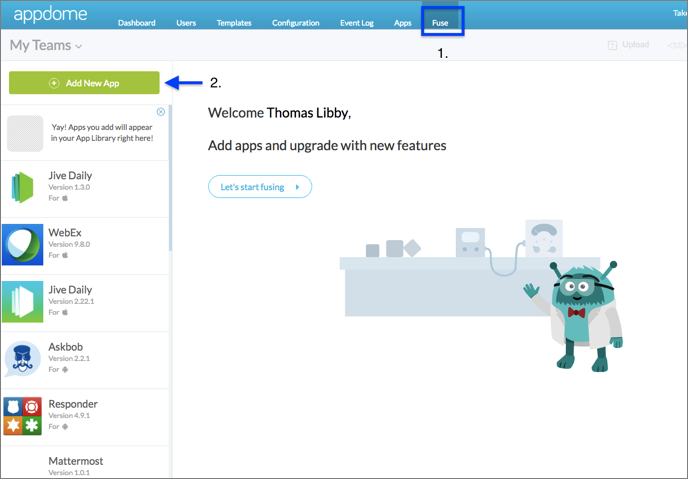Click the plus icon in Add New App
The image size is (688, 479).
pyautogui.click(x=54, y=83)
